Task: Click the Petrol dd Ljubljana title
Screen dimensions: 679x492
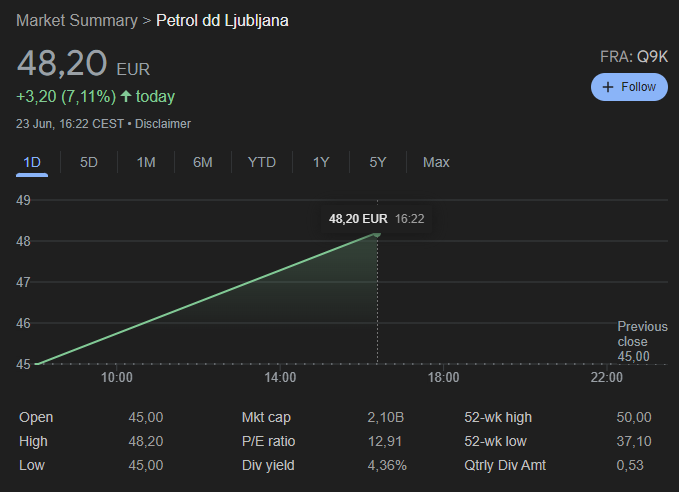Action: (222, 20)
